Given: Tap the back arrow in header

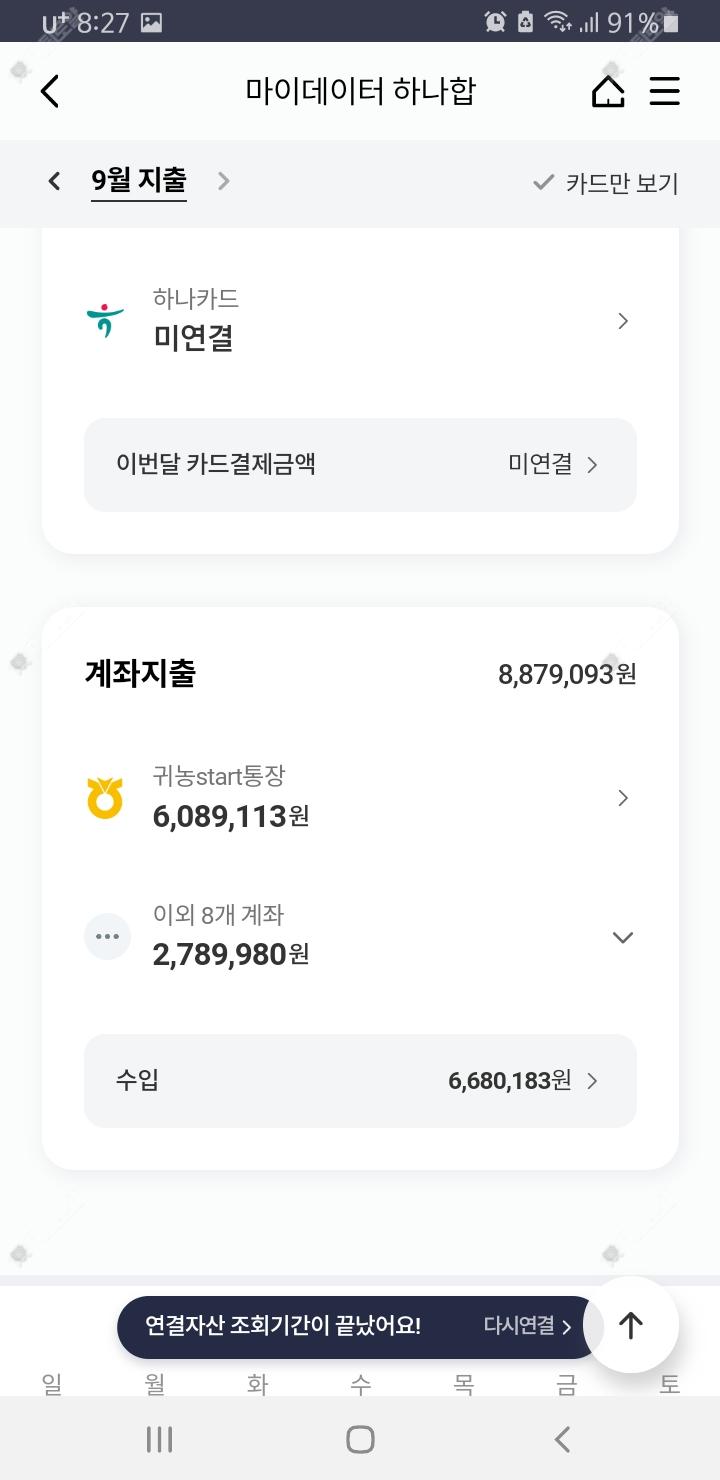Looking at the screenshot, I should click(x=50, y=91).
